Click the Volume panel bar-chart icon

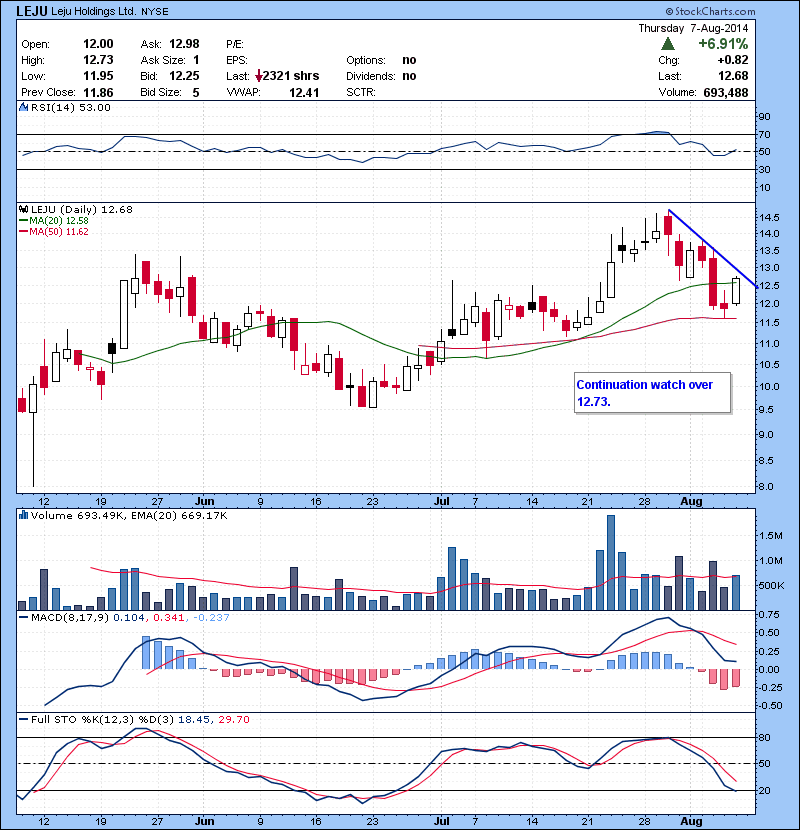tap(23, 515)
